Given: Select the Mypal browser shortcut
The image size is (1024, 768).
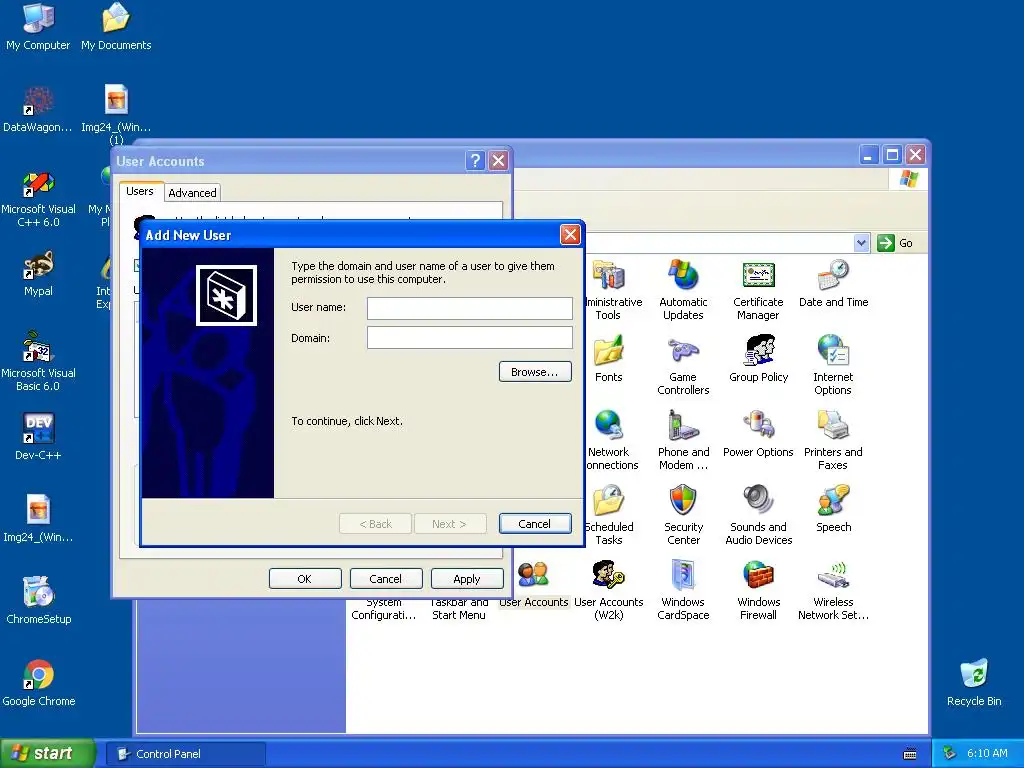Looking at the screenshot, I should [x=38, y=273].
